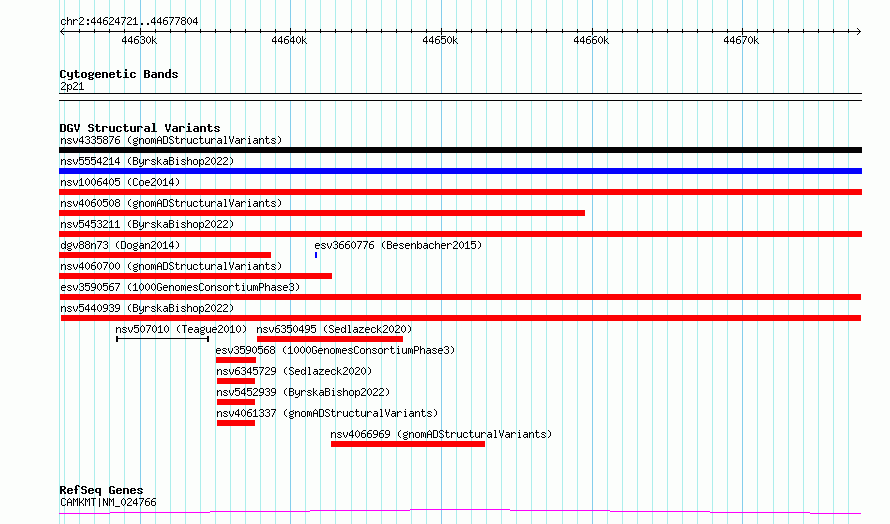Open the nsv4066969 gnomAD label
This screenshot has height=524, width=890.
(x=441, y=434)
